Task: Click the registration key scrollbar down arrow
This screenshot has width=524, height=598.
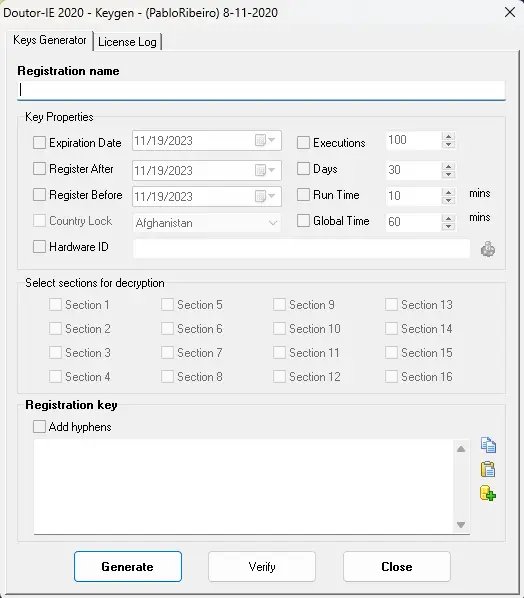Action: [x=461, y=525]
